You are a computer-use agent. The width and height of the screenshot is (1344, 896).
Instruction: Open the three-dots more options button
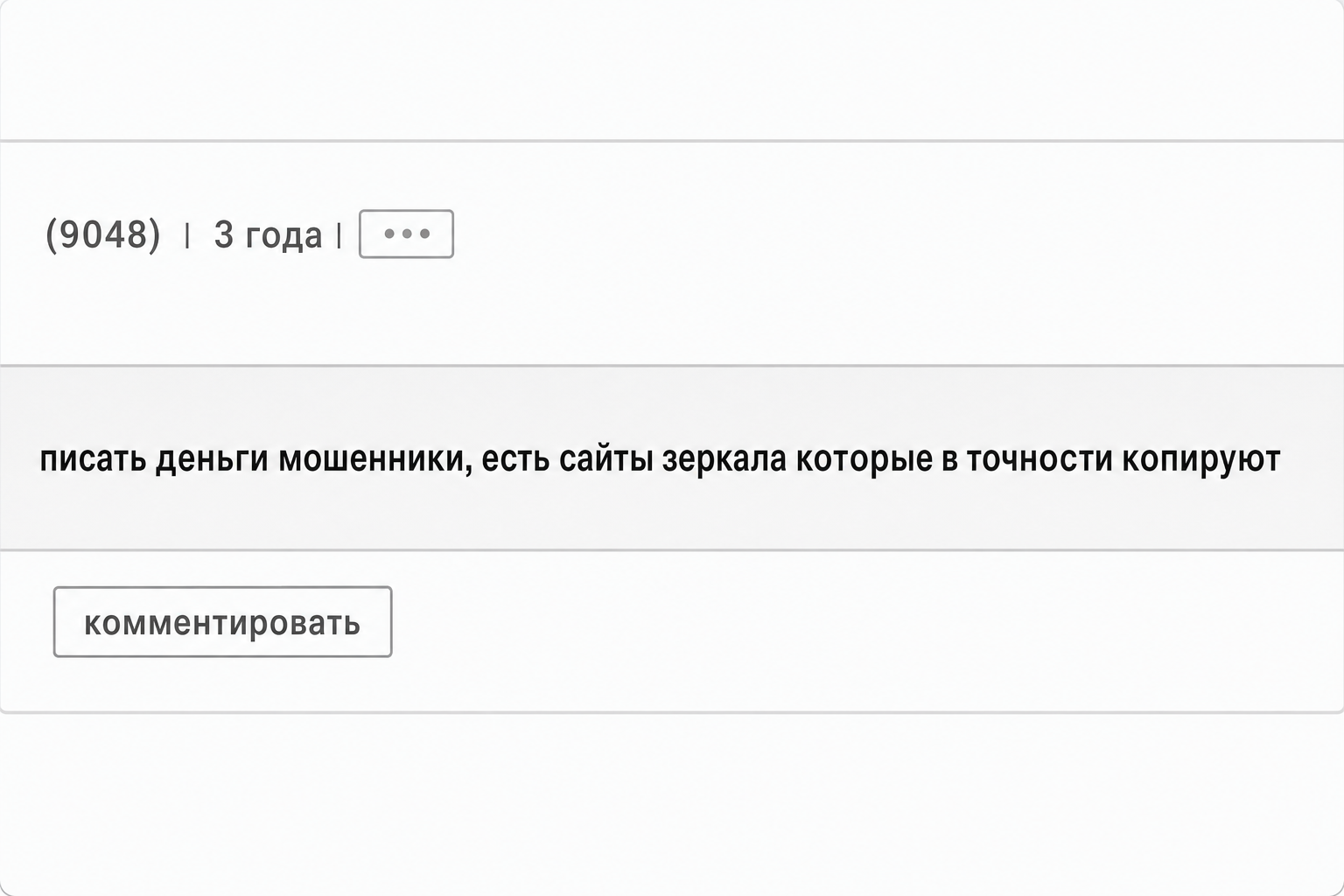tap(406, 234)
